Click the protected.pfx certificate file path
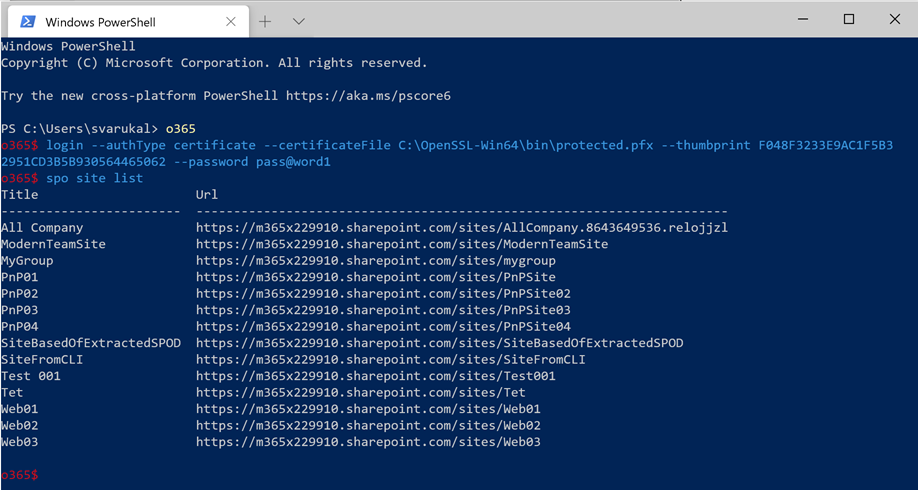The height and width of the screenshot is (490, 918). click(526, 145)
